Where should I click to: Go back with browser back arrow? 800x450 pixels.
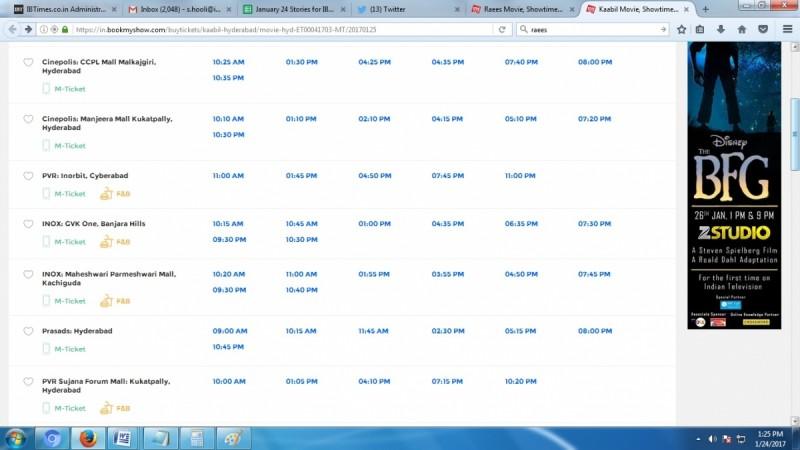(x=12, y=30)
